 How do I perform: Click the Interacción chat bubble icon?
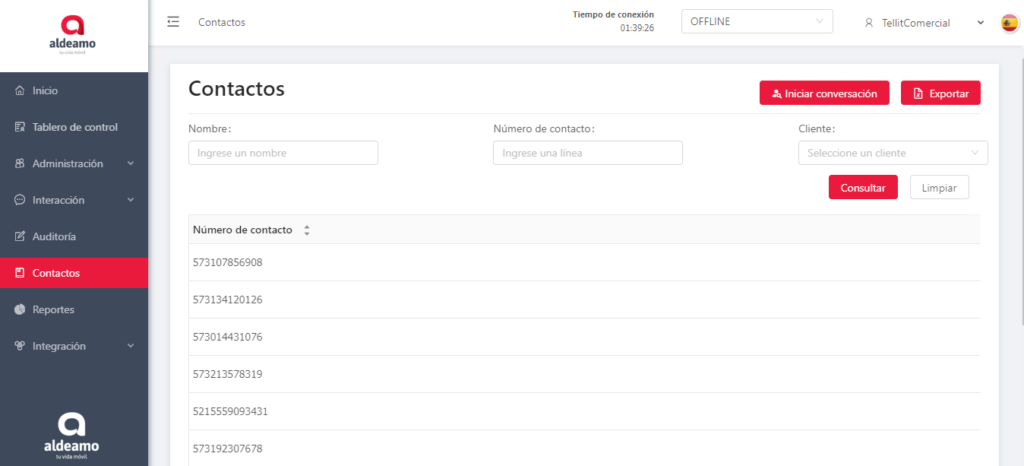click(x=20, y=200)
